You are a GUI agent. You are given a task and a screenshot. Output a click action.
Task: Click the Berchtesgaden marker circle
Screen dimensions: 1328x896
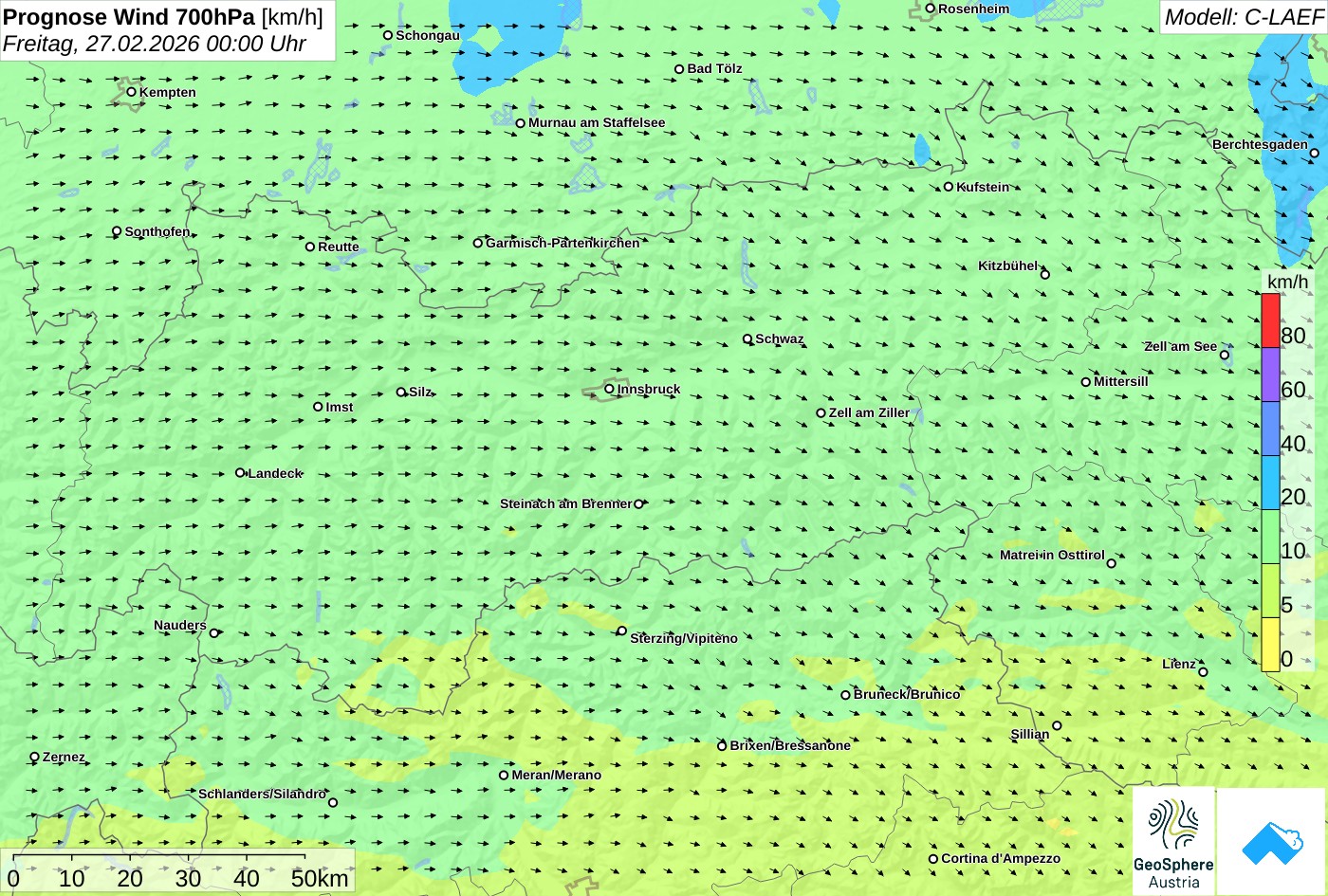tap(1315, 153)
